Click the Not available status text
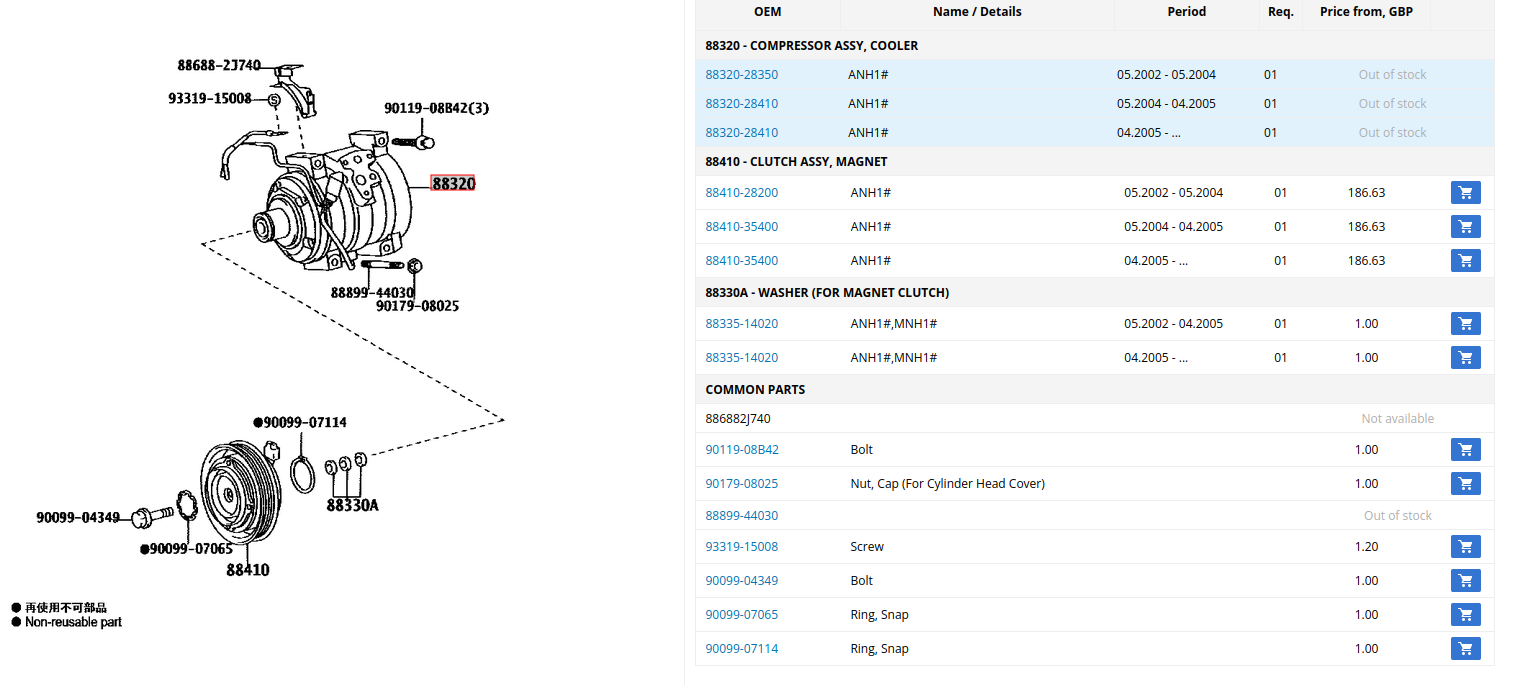Viewport: 1513px width, 685px height. pos(1398,419)
